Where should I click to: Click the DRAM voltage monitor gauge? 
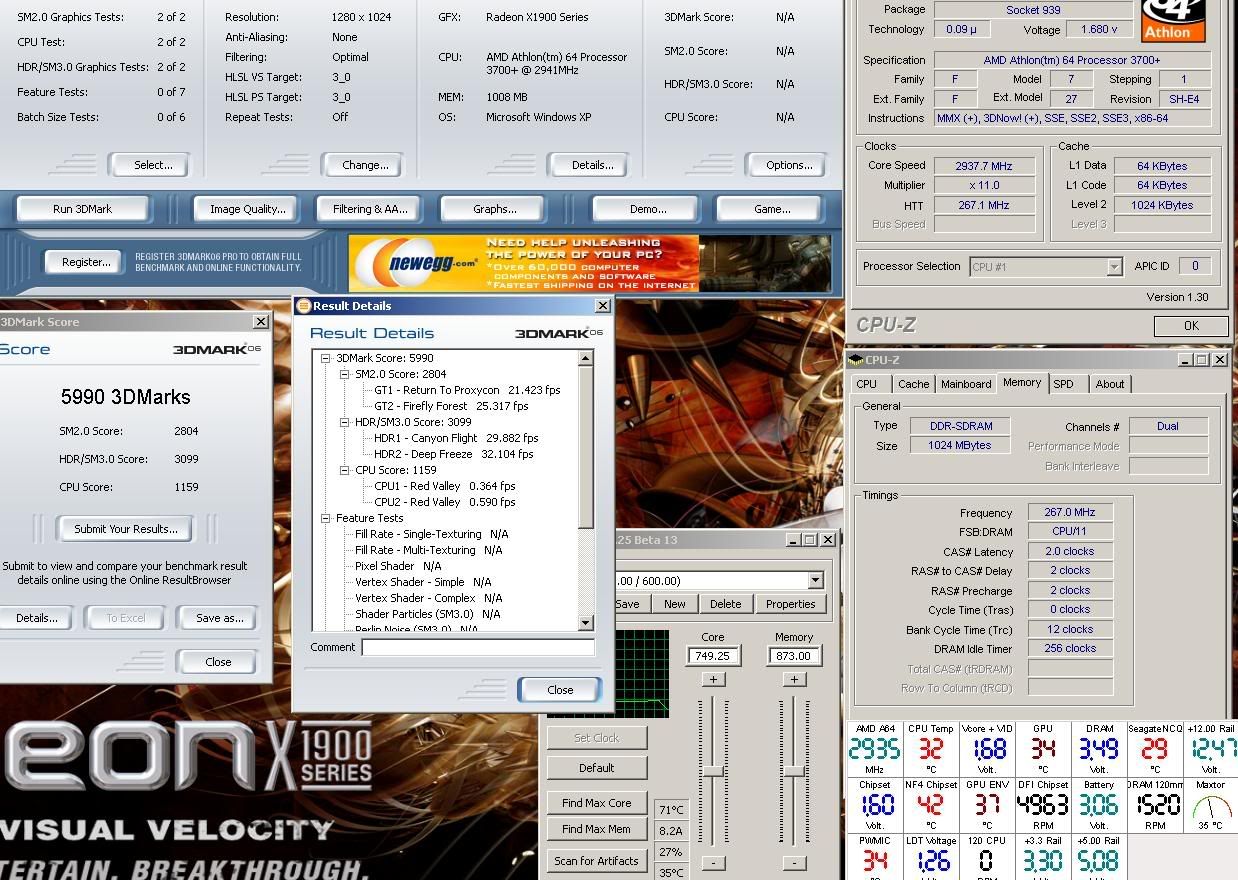point(1099,749)
